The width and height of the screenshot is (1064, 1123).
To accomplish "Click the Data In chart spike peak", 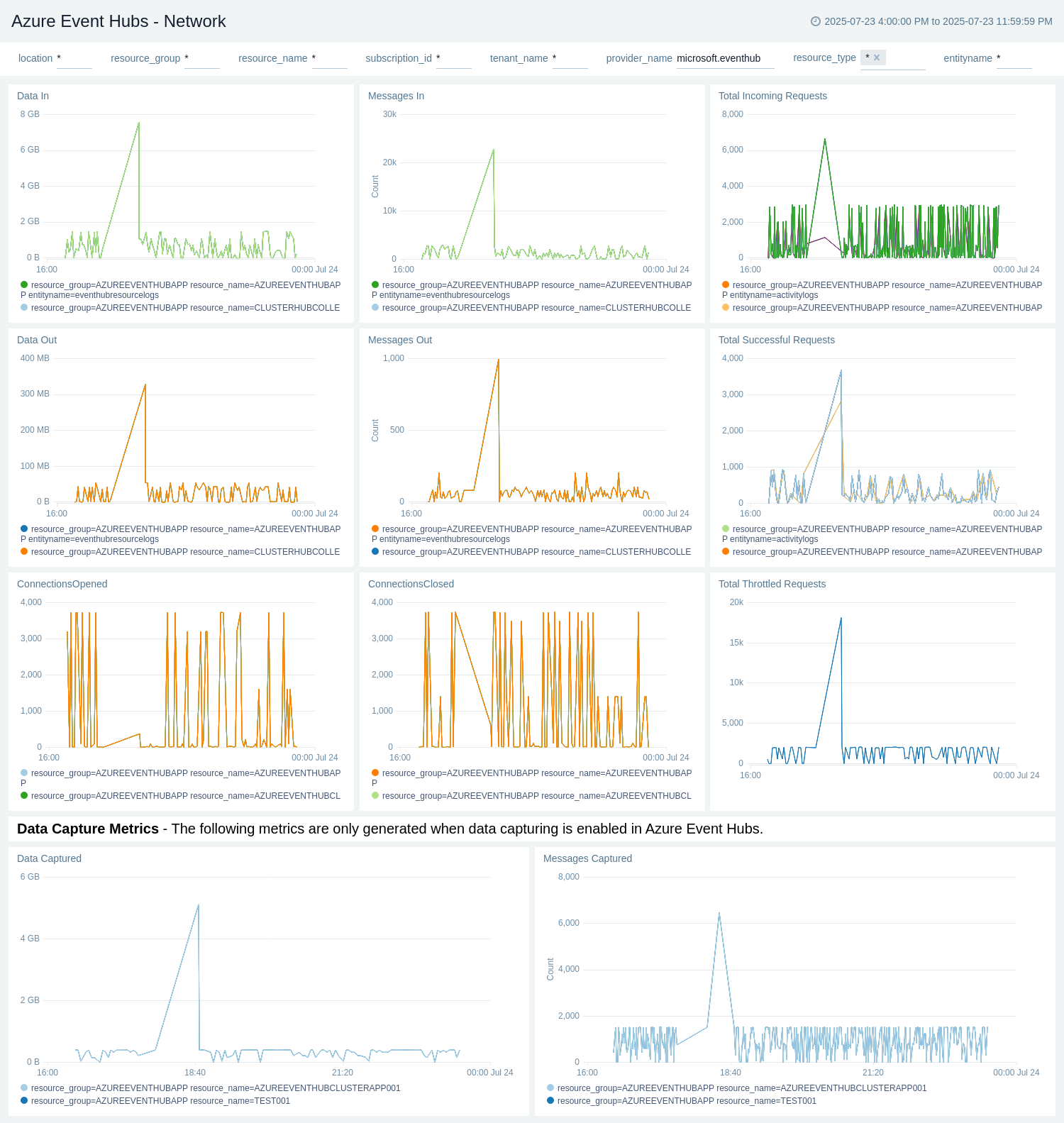I will pyautogui.click(x=138, y=123).
